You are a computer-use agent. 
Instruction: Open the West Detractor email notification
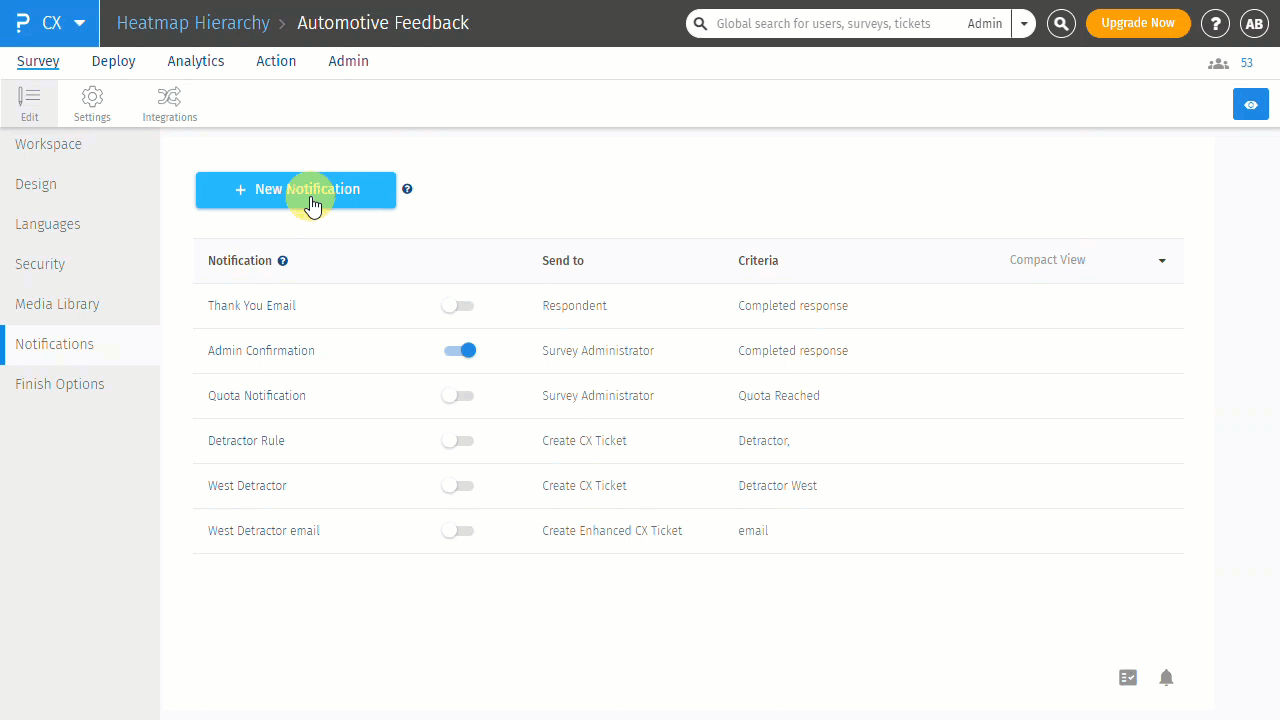click(x=264, y=531)
